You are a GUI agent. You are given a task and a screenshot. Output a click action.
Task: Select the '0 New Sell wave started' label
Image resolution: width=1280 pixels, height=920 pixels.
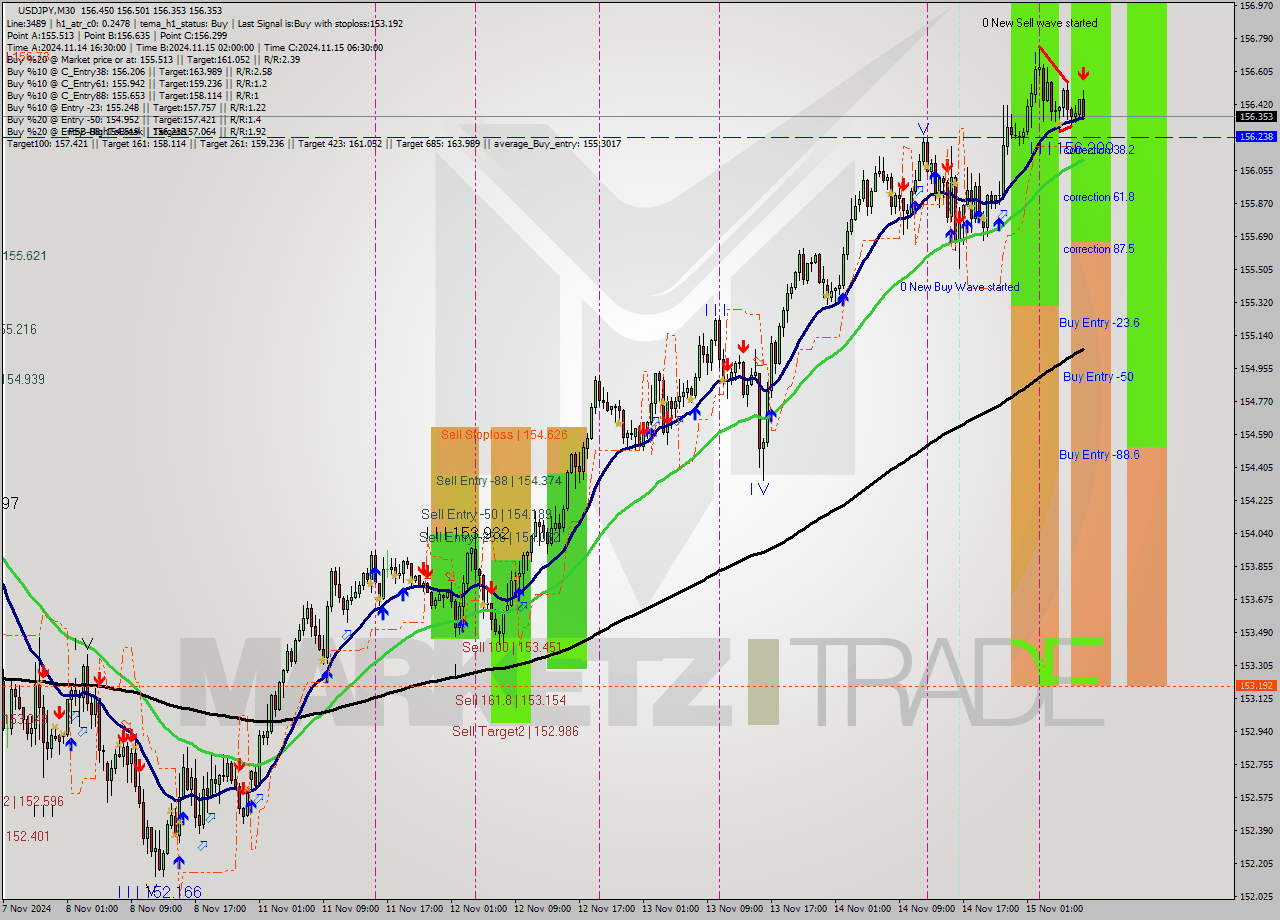point(1039,23)
